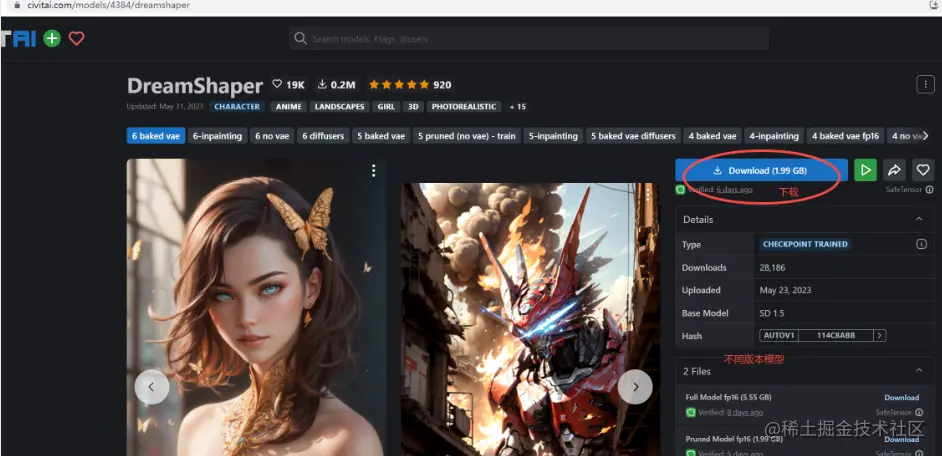Viewport: 942px width, 456px height.
Task: Expand the + 15 more tags
Action: pos(517,107)
